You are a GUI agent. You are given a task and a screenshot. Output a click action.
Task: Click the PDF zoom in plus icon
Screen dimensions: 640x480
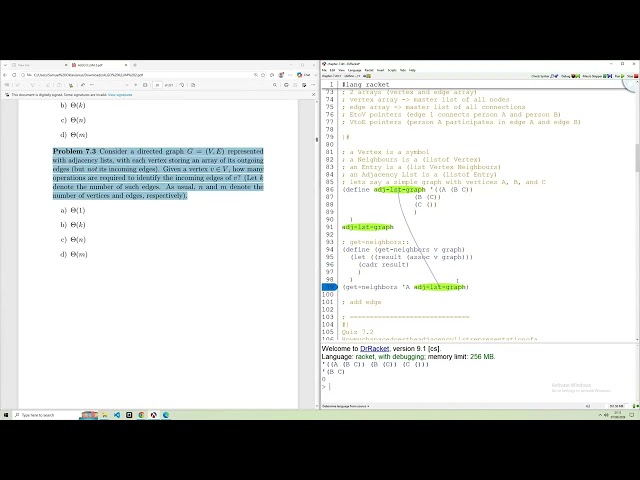[x=136, y=85]
